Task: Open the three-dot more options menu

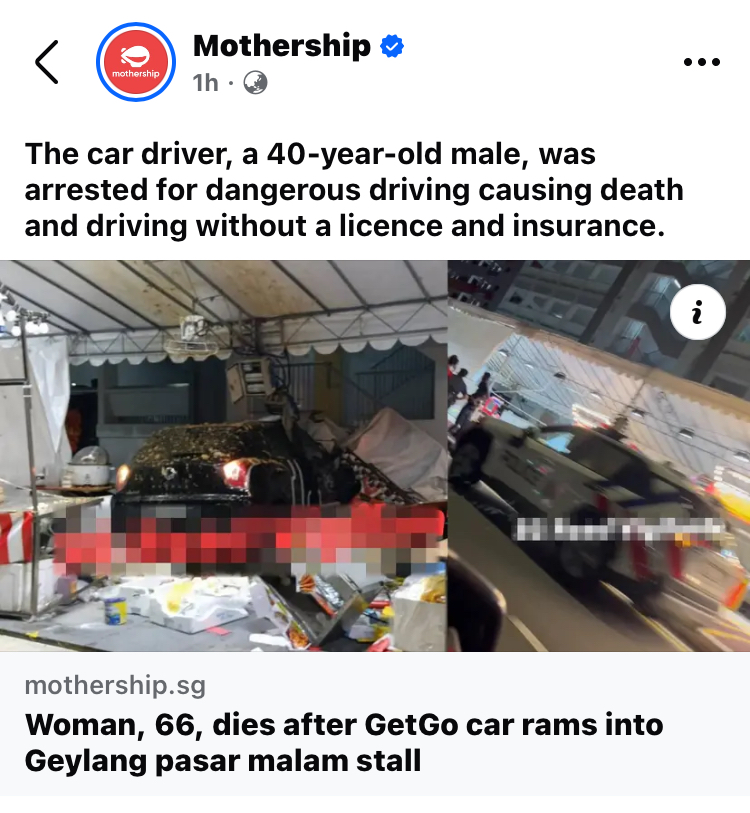Action: tap(702, 62)
